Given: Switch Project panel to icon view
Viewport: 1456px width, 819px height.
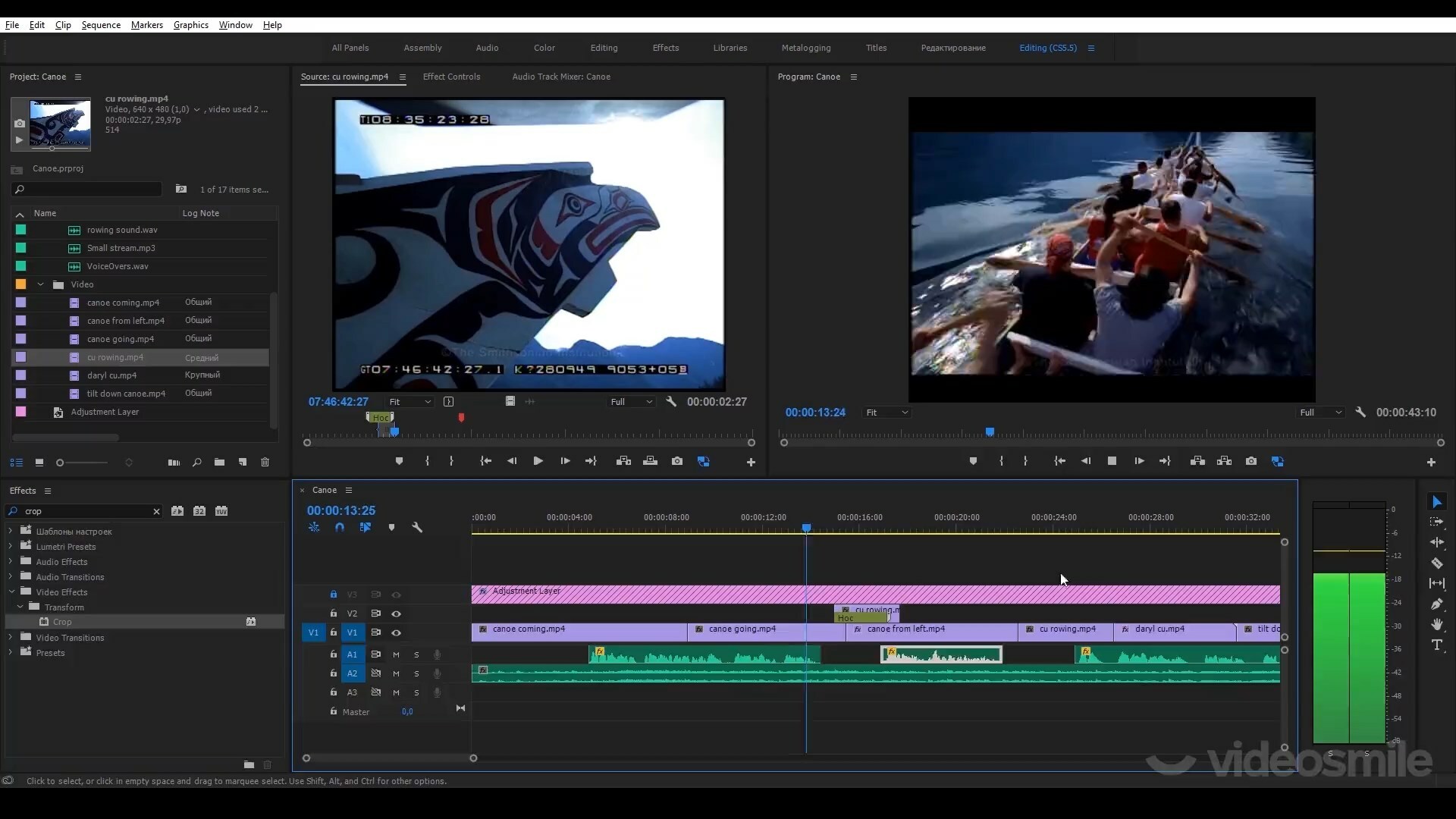Looking at the screenshot, I should 39,462.
